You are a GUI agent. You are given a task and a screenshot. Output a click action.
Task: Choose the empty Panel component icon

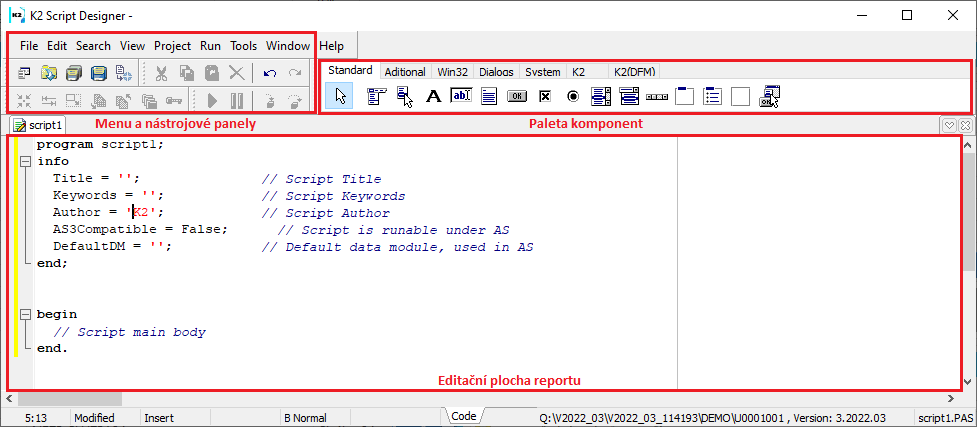[740, 96]
